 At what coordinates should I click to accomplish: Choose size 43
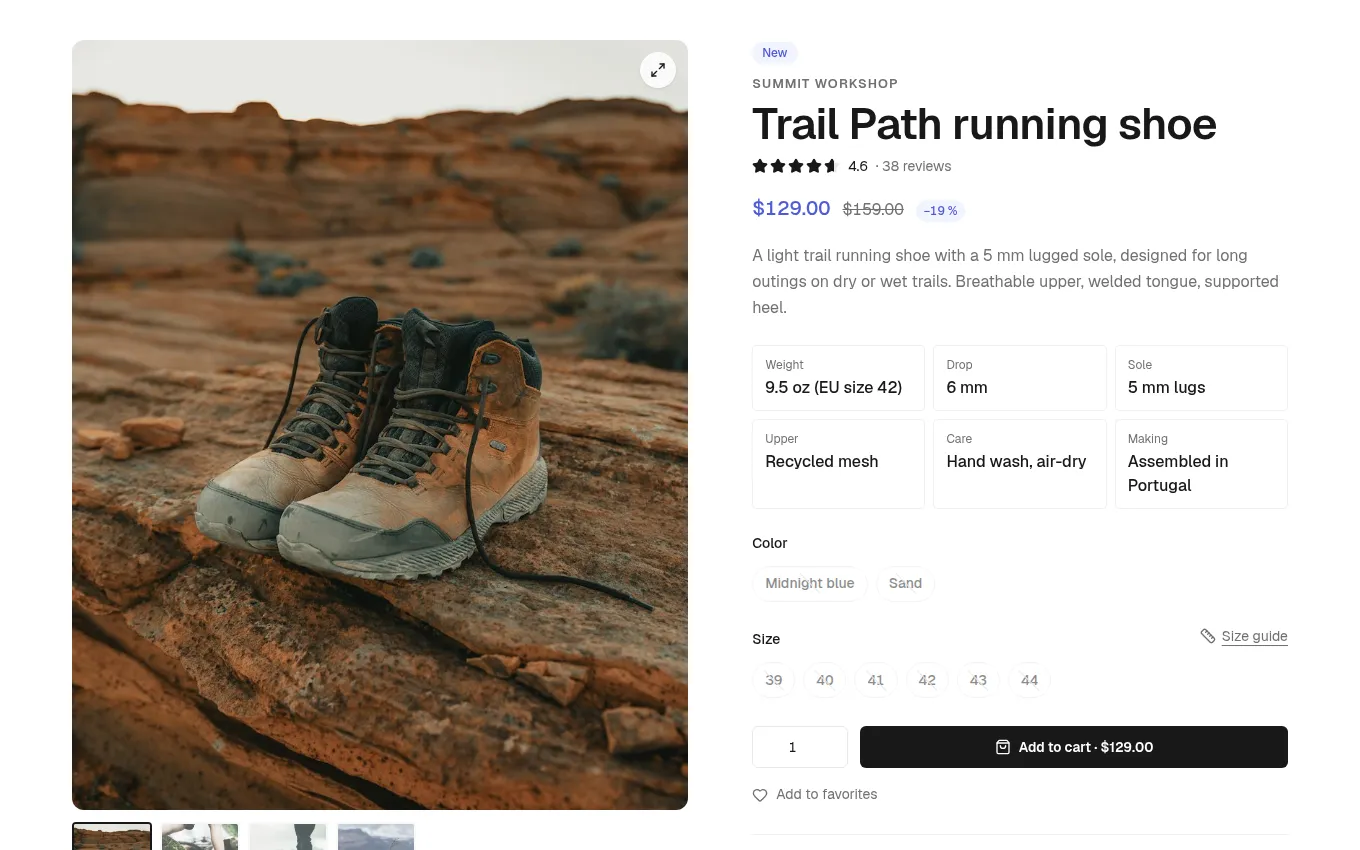click(x=978, y=680)
